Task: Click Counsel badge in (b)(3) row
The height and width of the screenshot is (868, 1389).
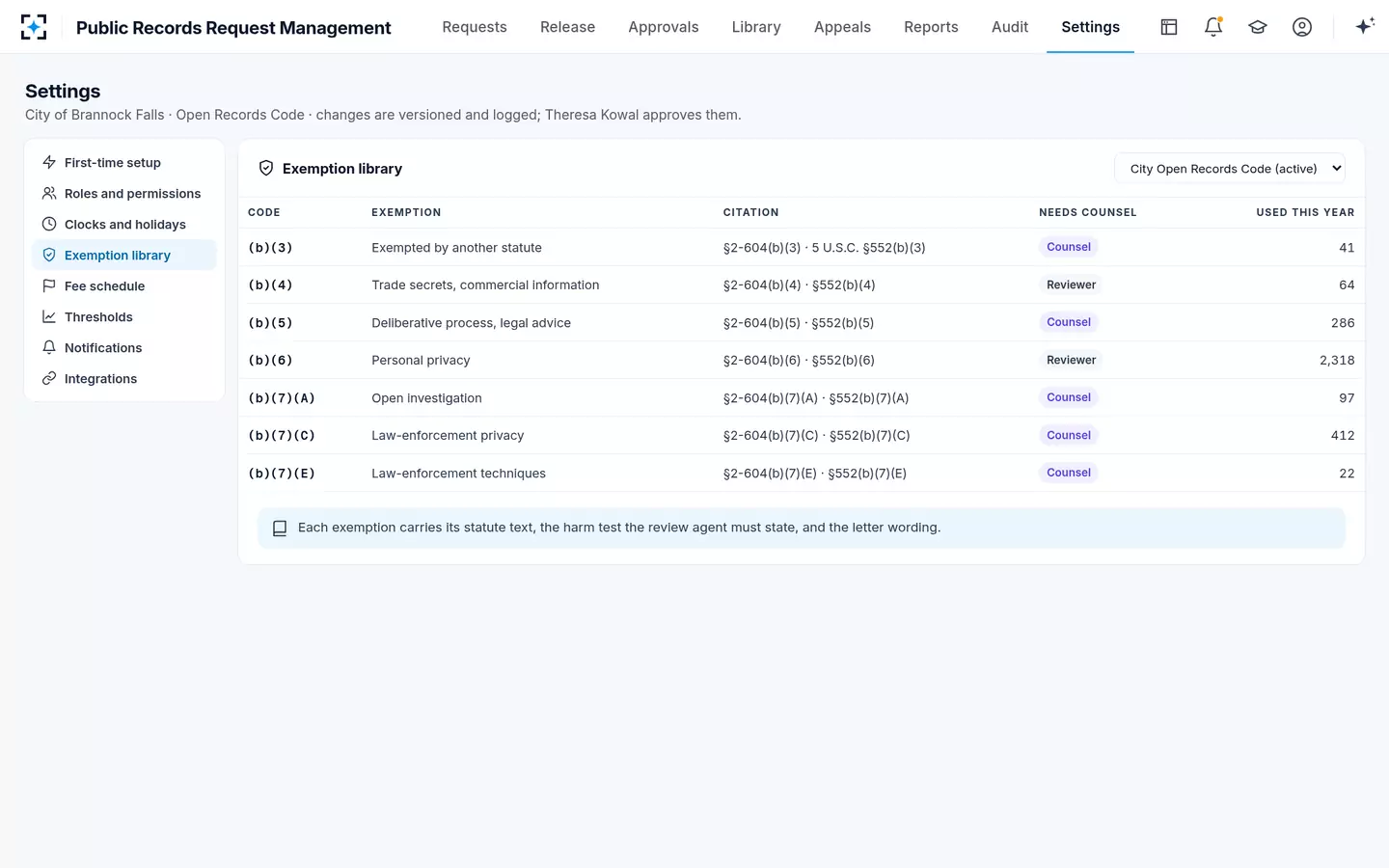Action: pos(1069,247)
